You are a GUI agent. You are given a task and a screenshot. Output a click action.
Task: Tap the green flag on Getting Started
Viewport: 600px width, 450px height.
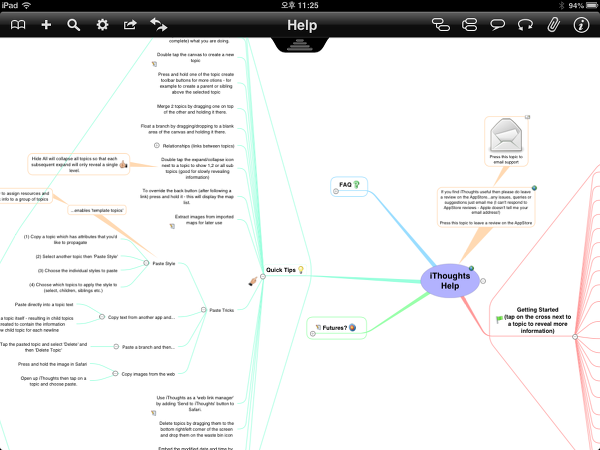(x=499, y=319)
